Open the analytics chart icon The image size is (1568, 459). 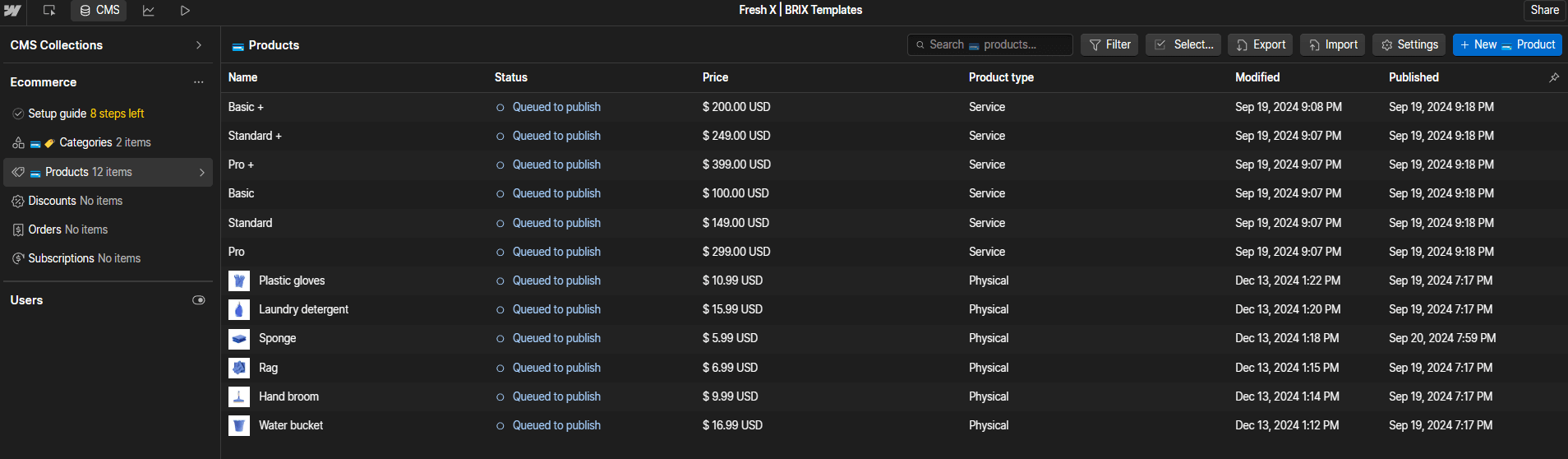pos(149,11)
